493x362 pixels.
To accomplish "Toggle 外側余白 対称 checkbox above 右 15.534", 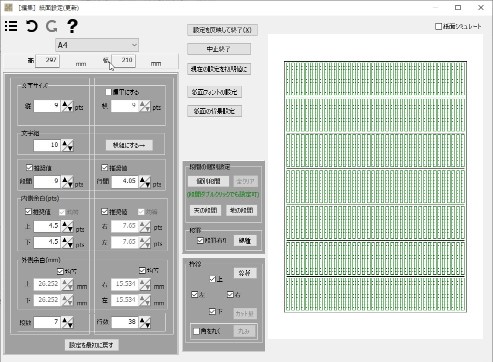I will point(143,270).
